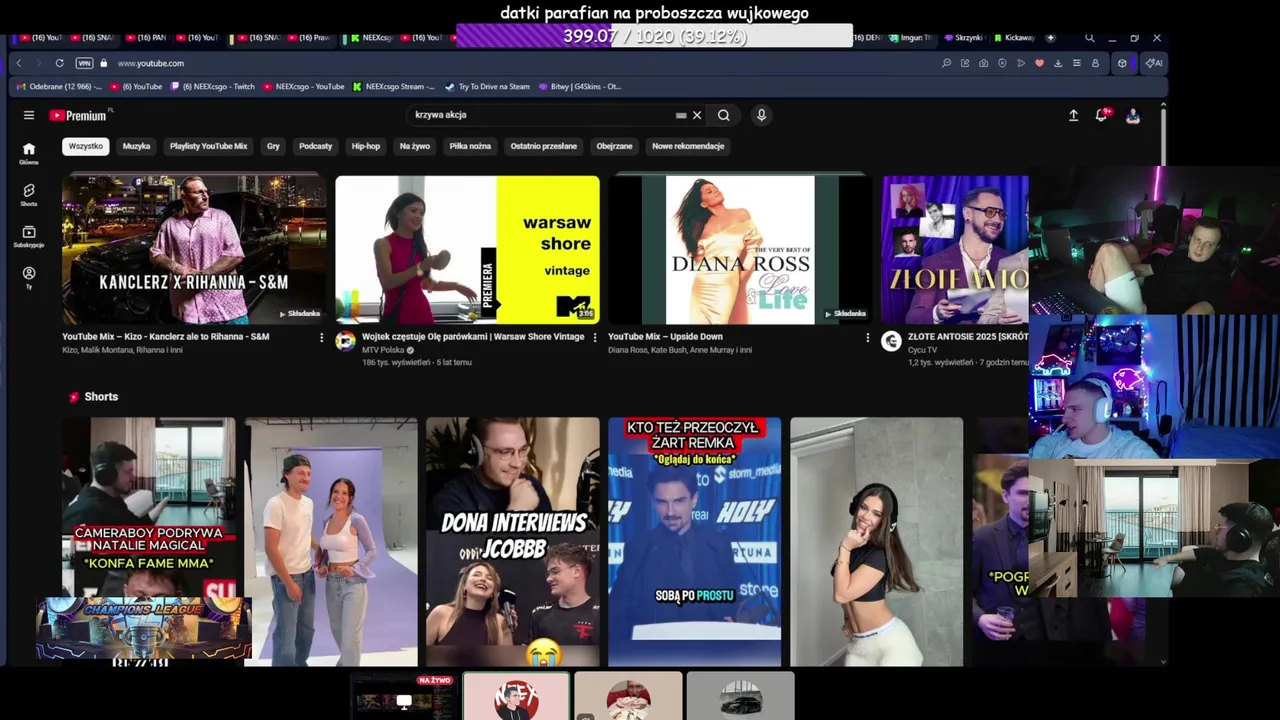Open the NEEXcsgo - YouTube bookmark
This screenshot has width=1280, height=720.
(303, 87)
